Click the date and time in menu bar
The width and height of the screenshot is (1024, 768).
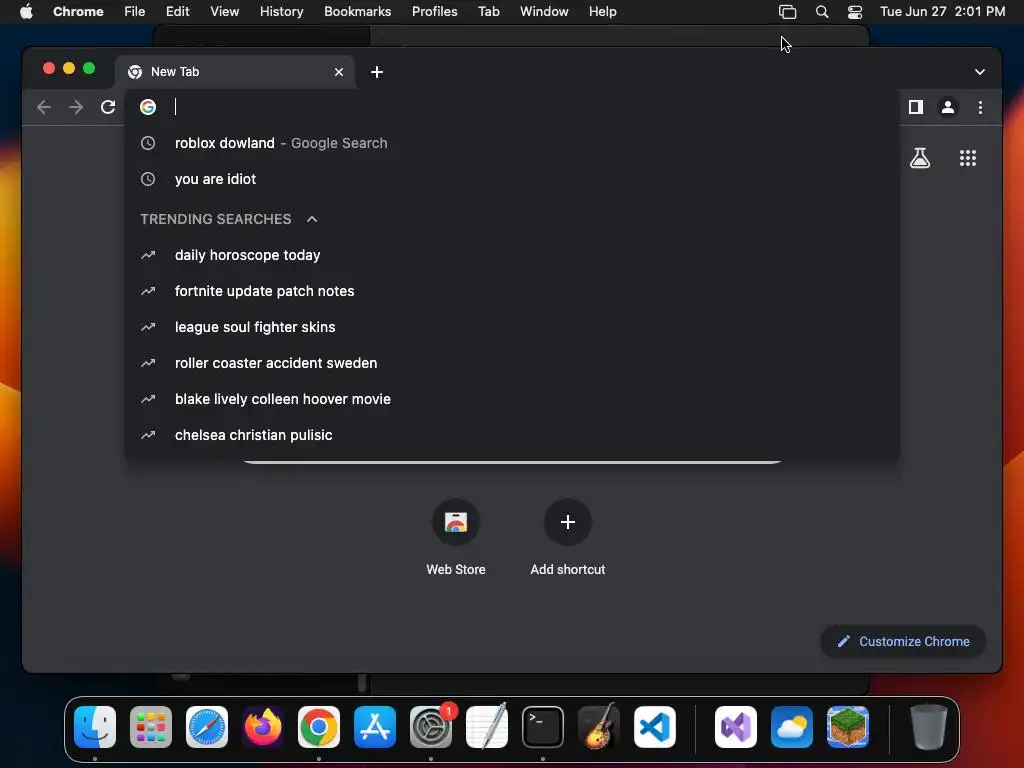point(942,12)
